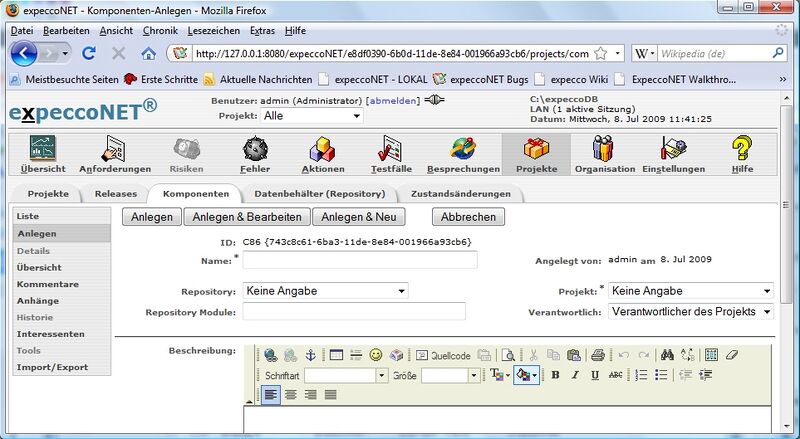This screenshot has height=439, width=800.
Task: Toggle strikethrough ABC formatting
Action: [x=615, y=375]
